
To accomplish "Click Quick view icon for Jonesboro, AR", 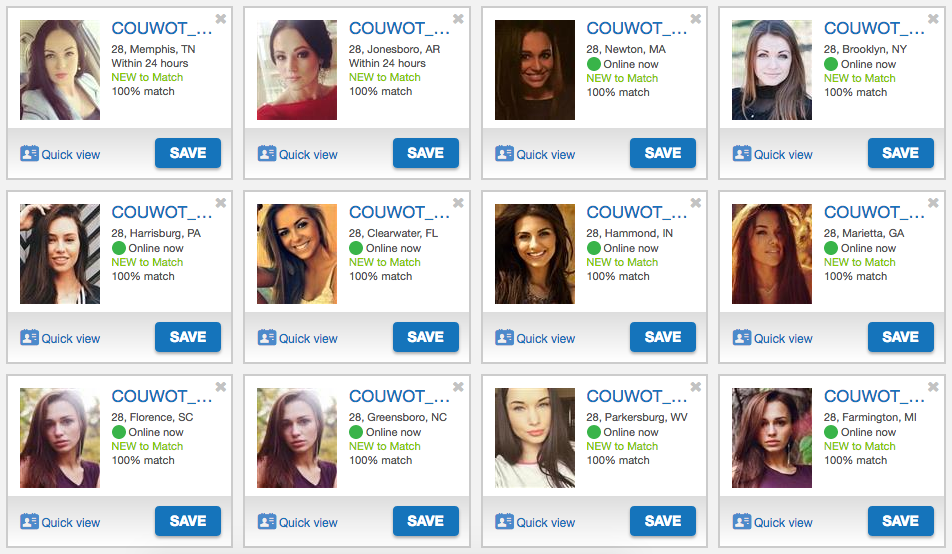I will pyautogui.click(x=267, y=154).
